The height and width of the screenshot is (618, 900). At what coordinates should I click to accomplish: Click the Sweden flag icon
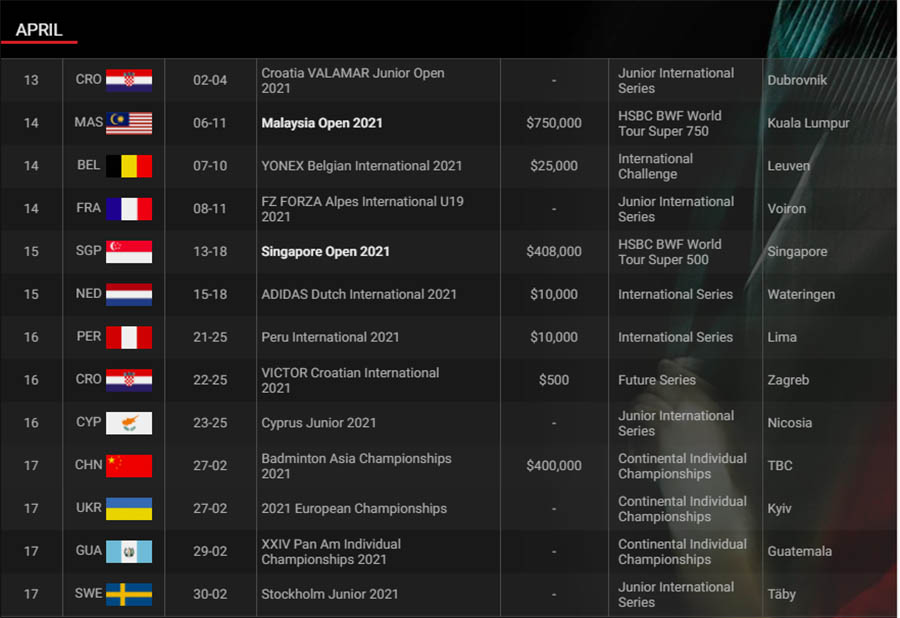click(x=129, y=594)
